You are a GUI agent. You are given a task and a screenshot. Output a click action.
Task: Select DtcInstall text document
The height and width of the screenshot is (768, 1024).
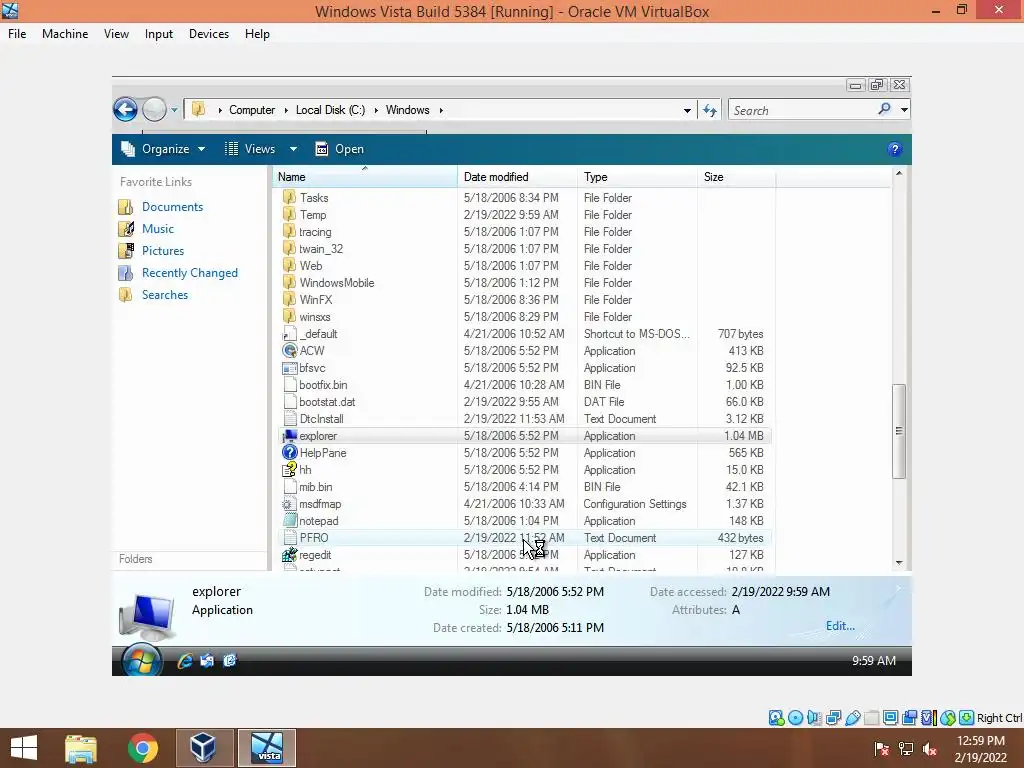321,419
